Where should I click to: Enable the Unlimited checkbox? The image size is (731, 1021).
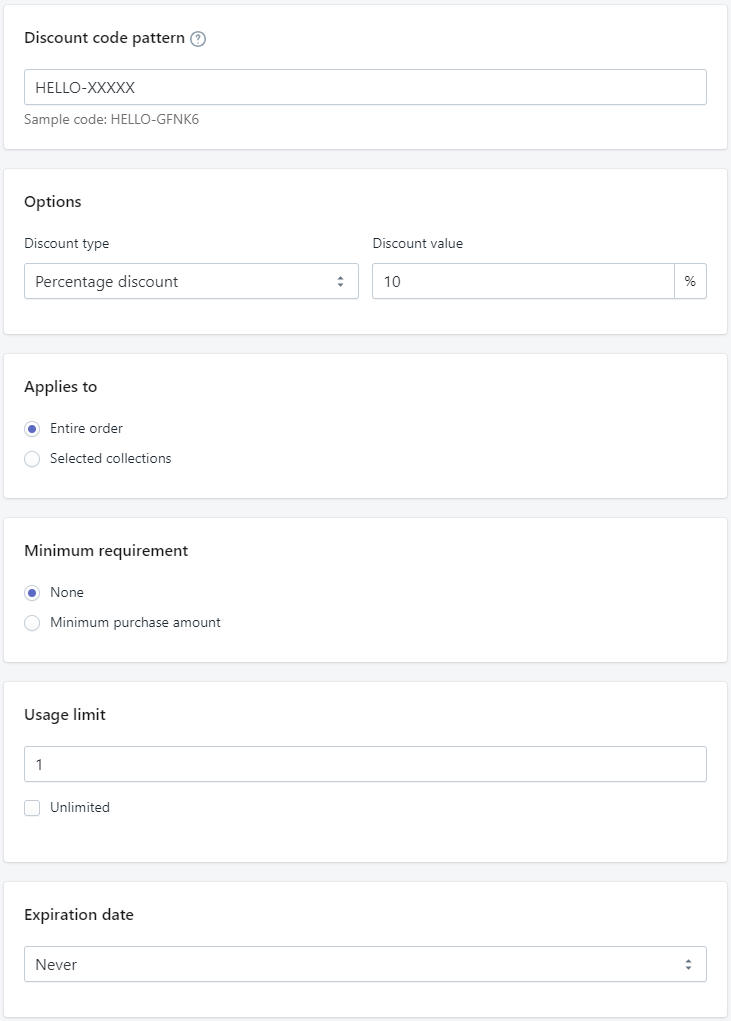[x=31, y=807]
